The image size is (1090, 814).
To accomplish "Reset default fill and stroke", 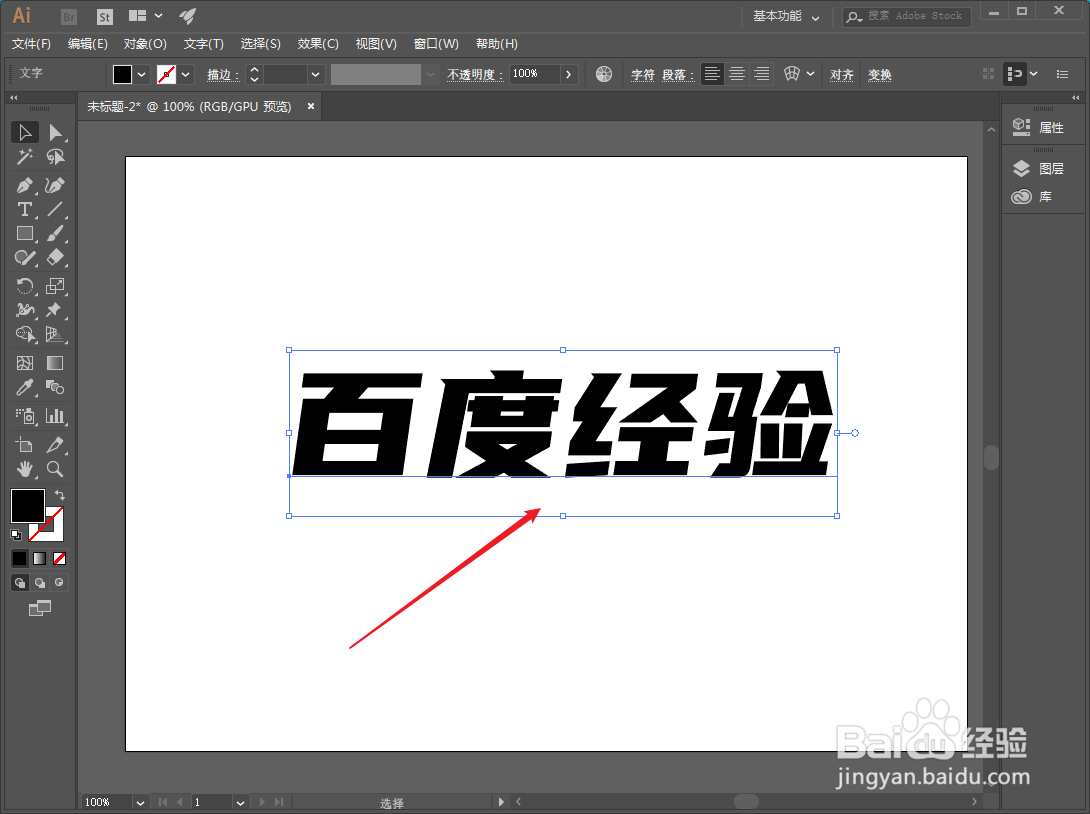I will tap(16, 535).
